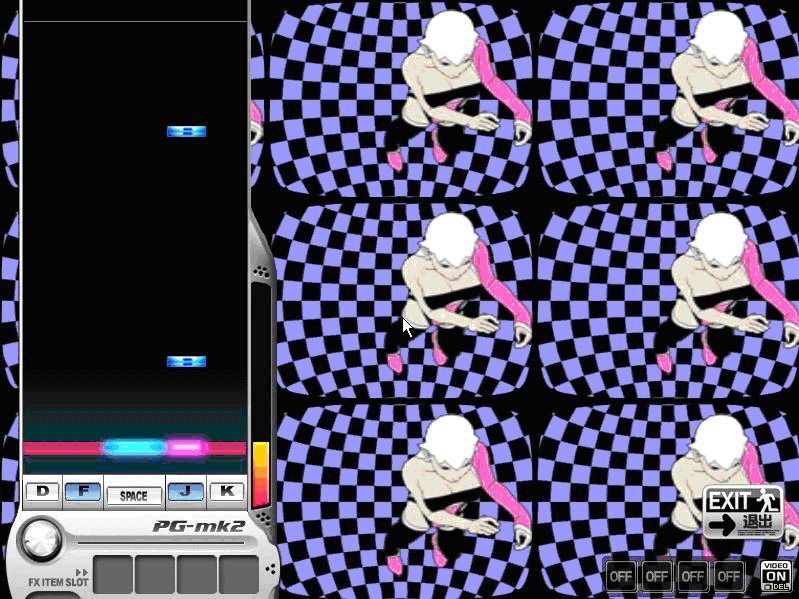Image resolution: width=799 pixels, height=599 pixels.
Task: Click the horizontal slider bar below PG-mk2
Action: tap(160, 542)
